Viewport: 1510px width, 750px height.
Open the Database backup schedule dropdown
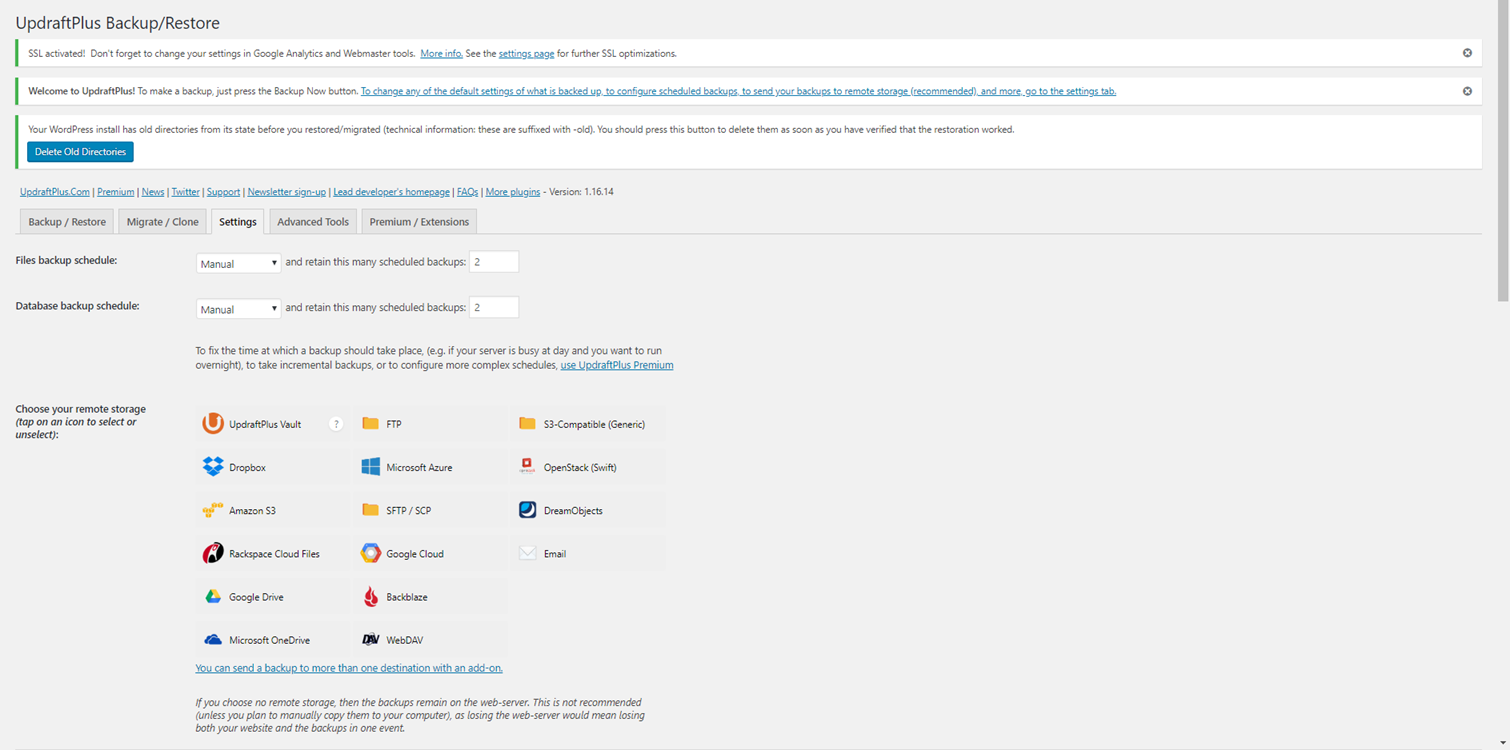click(238, 309)
